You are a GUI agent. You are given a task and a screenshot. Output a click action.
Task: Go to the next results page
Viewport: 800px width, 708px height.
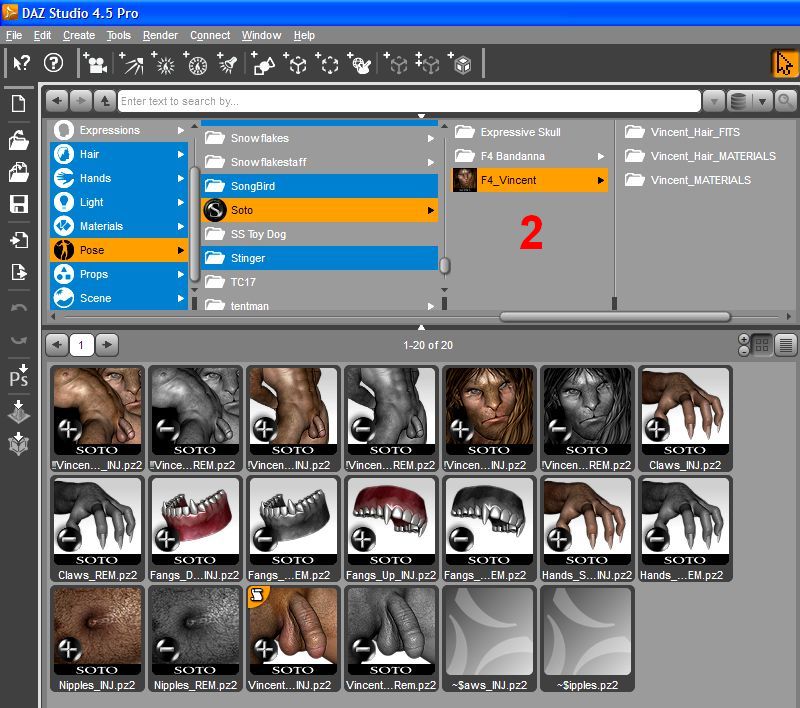[107, 345]
